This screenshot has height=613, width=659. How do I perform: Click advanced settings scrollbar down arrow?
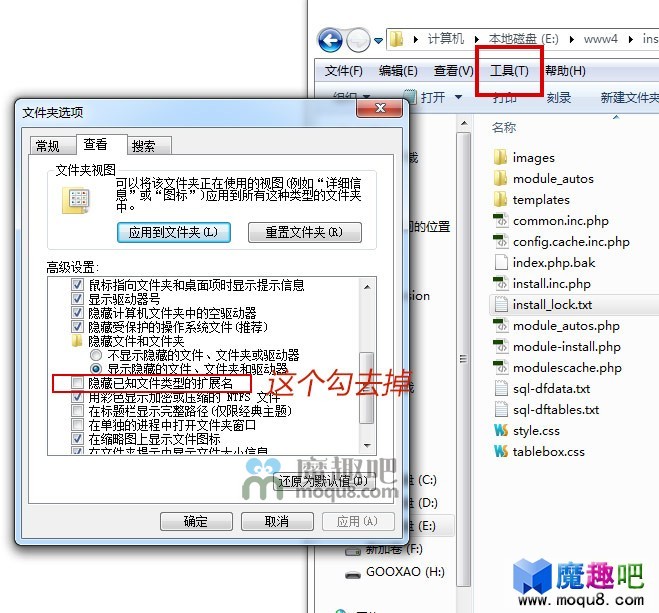(x=367, y=445)
